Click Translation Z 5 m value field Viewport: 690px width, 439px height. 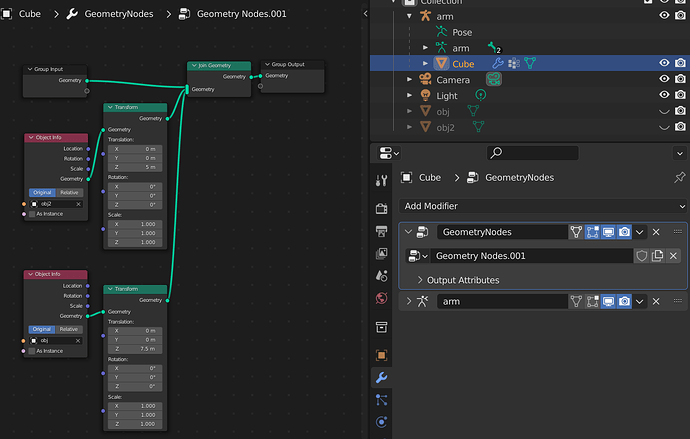pyautogui.click(x=135, y=167)
